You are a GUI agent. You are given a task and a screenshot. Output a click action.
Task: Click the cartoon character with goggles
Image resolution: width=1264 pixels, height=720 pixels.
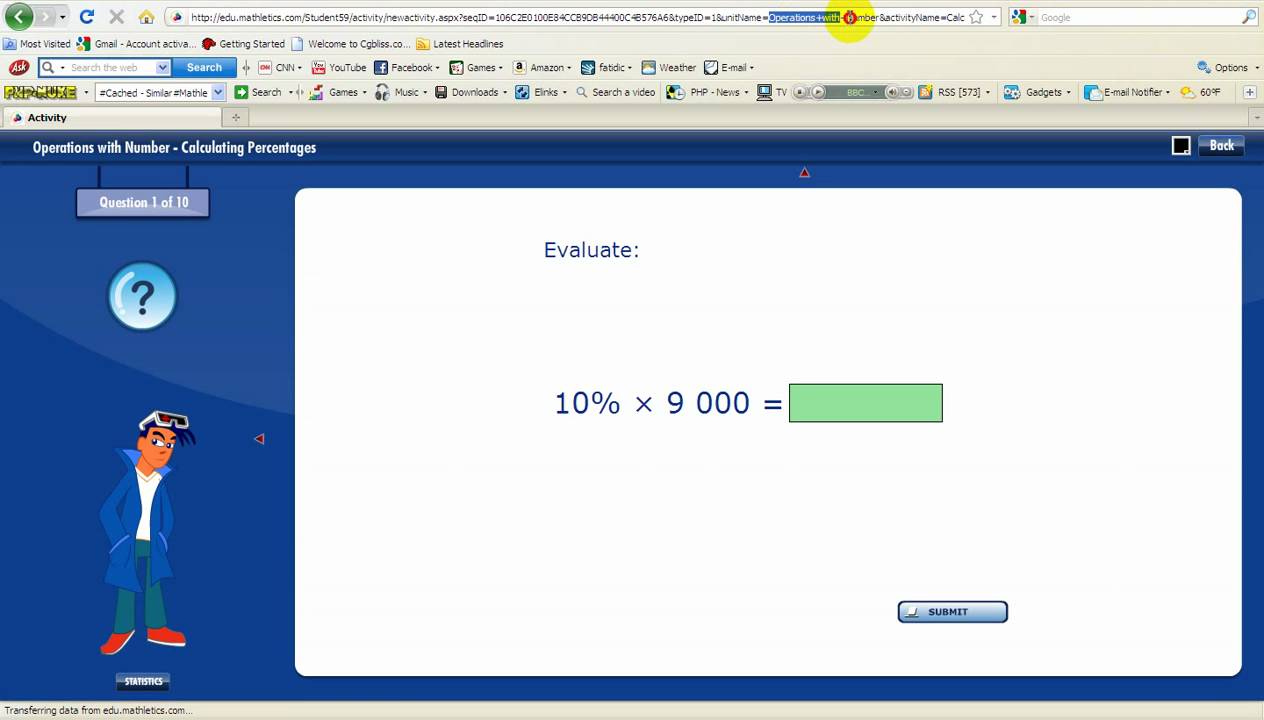(x=146, y=533)
